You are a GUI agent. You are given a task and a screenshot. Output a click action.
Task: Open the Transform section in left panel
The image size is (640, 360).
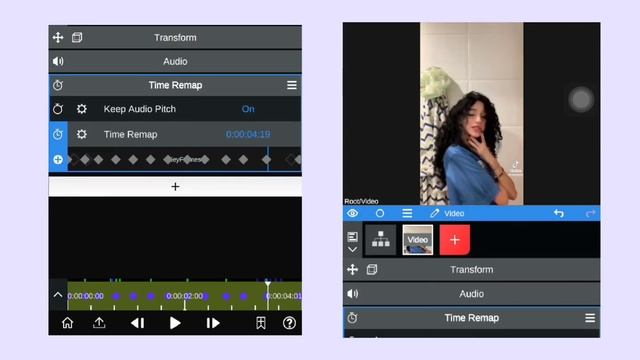[x=175, y=38]
